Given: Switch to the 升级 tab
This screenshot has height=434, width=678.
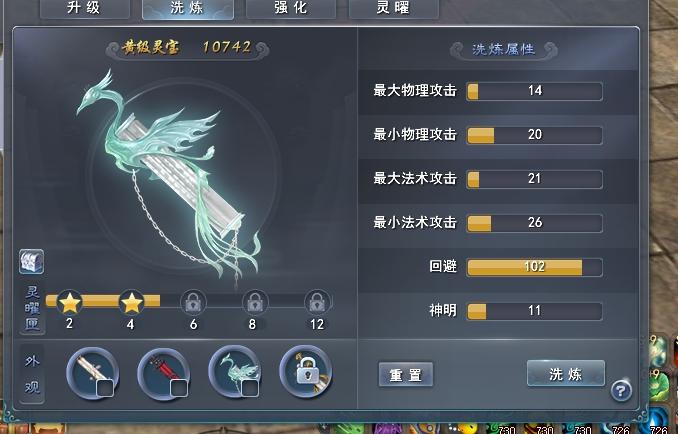Looking at the screenshot, I should [x=84, y=9].
